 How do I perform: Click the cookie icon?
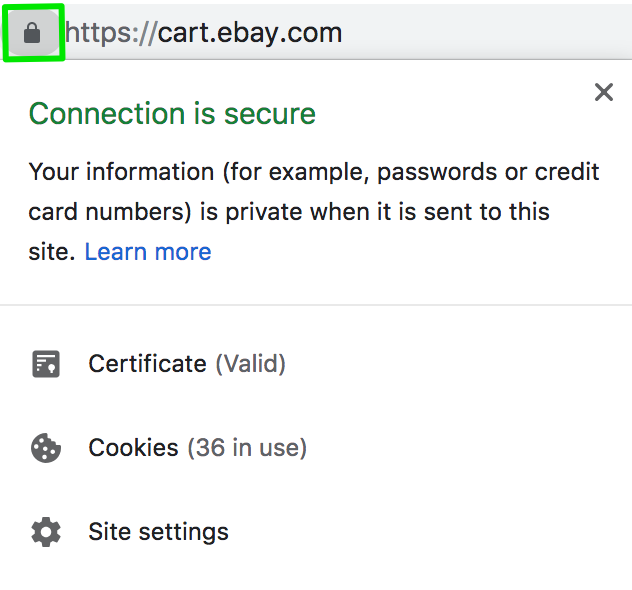pos(46,448)
